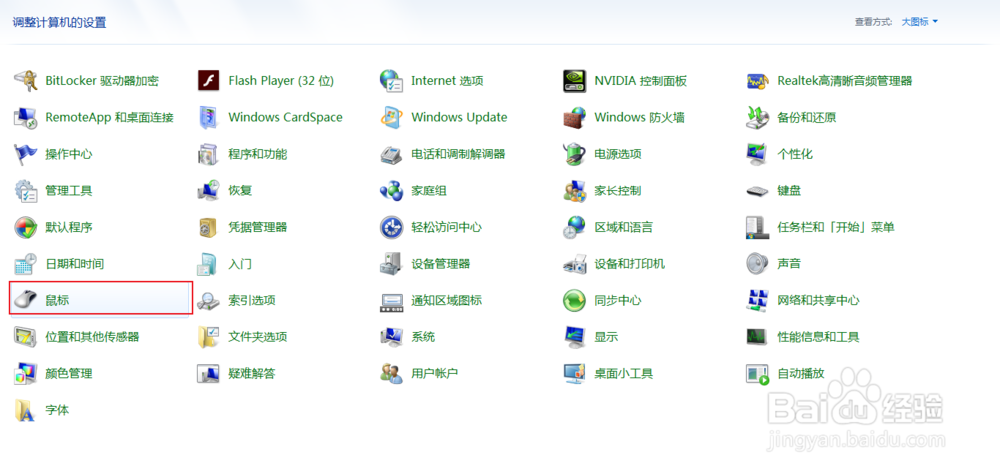Click the 网络和共享中心 icon
Screen dimensions: 1000x474
[758, 300]
